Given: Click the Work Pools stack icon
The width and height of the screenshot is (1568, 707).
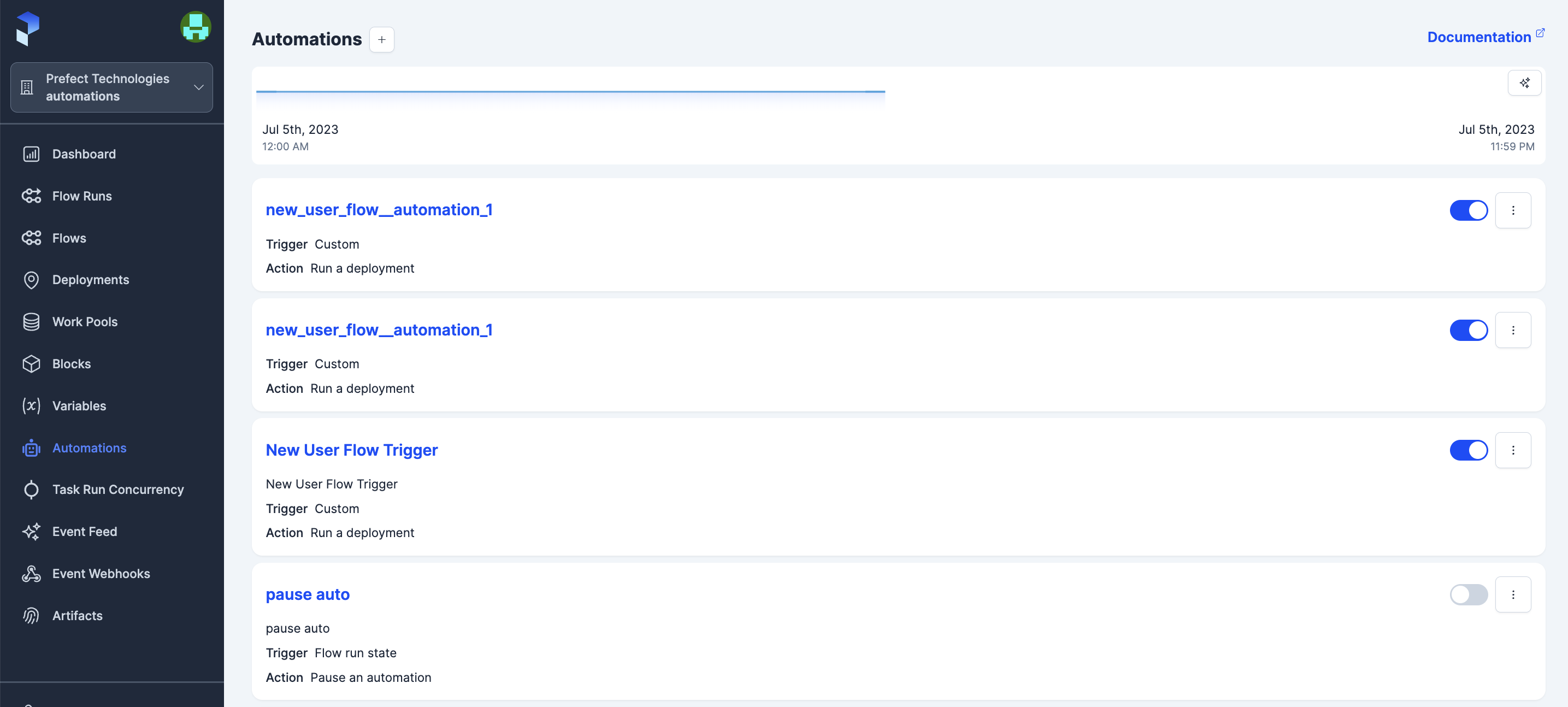Looking at the screenshot, I should [31, 322].
